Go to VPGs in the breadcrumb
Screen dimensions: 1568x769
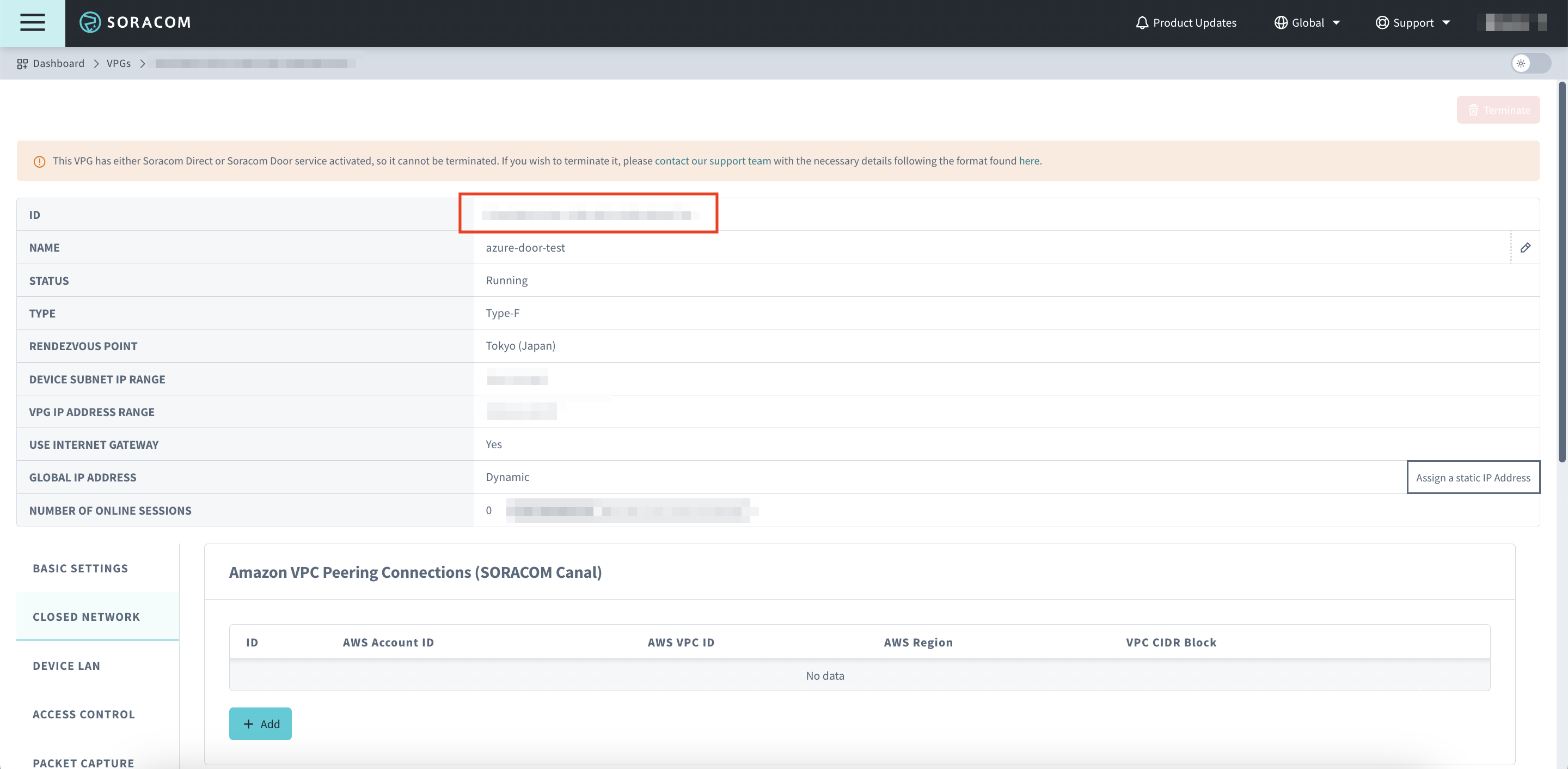[x=118, y=63]
